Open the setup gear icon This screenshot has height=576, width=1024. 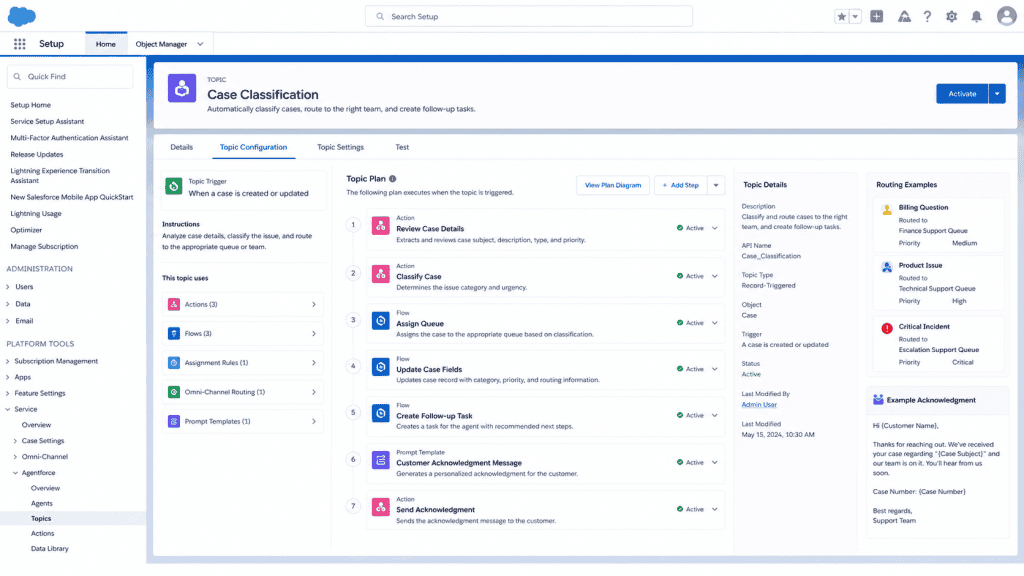952,17
